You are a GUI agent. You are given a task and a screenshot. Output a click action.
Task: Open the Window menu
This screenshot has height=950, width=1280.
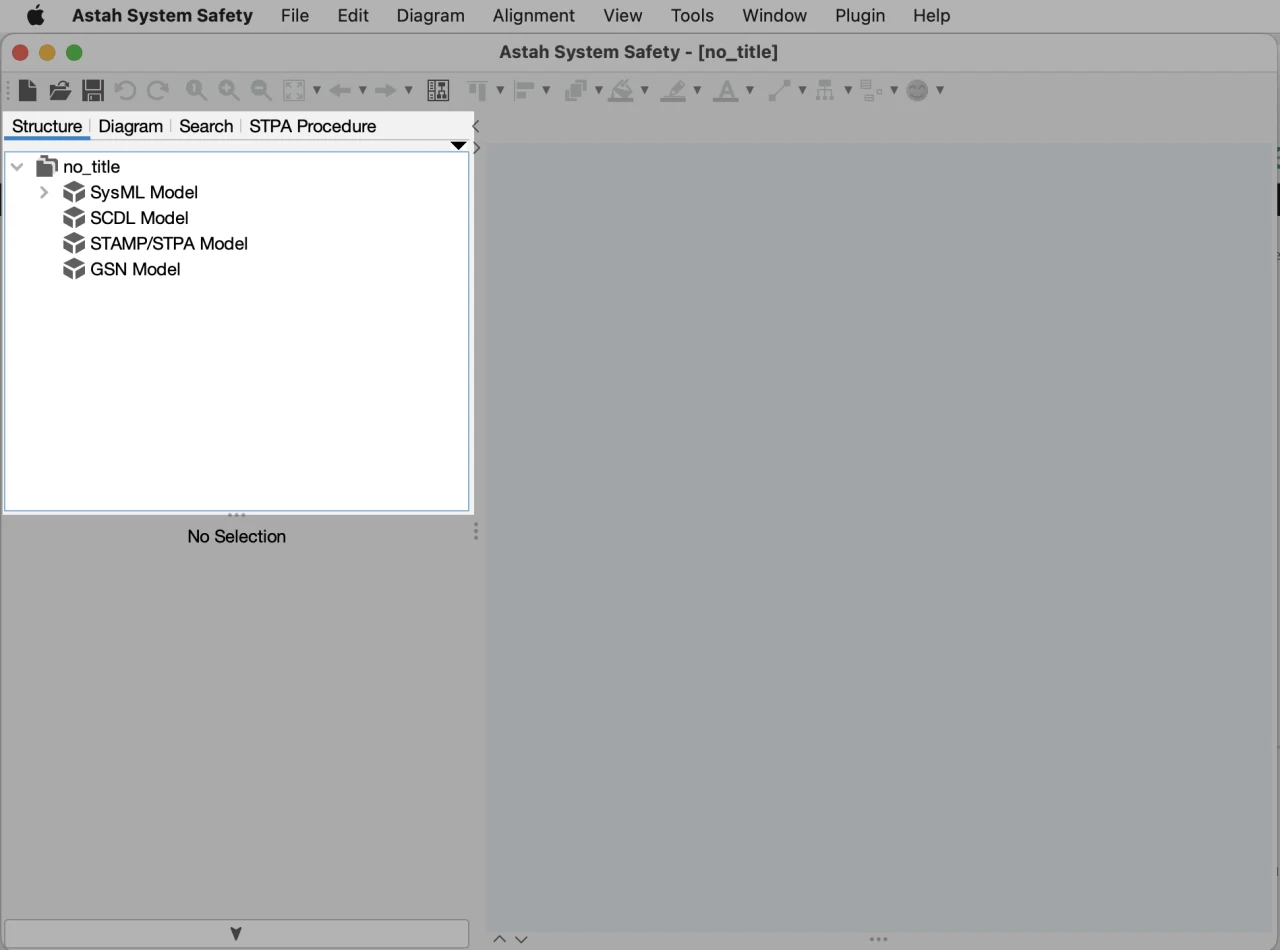[775, 16]
